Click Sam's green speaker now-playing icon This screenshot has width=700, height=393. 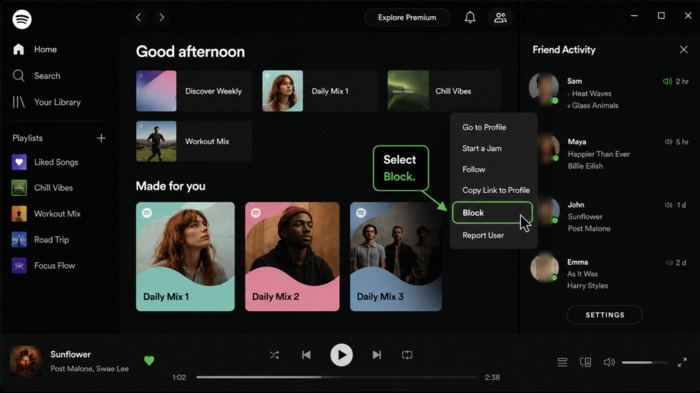click(x=667, y=81)
